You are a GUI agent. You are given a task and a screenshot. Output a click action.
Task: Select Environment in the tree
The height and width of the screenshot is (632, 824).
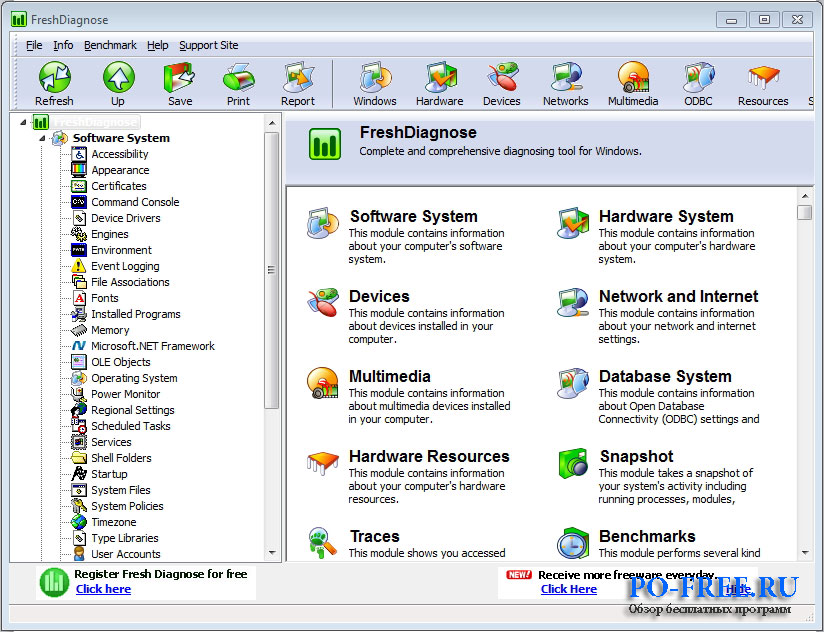(x=121, y=250)
